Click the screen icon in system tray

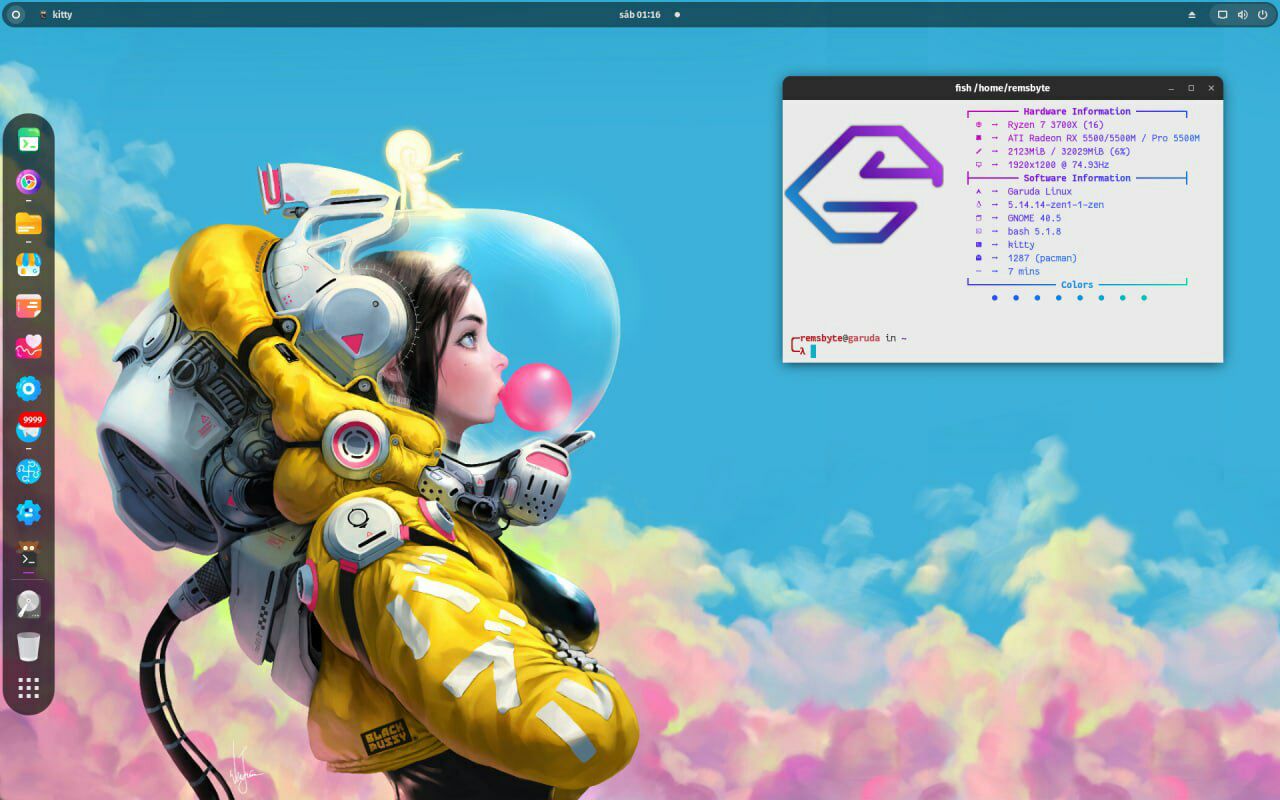tap(1222, 15)
